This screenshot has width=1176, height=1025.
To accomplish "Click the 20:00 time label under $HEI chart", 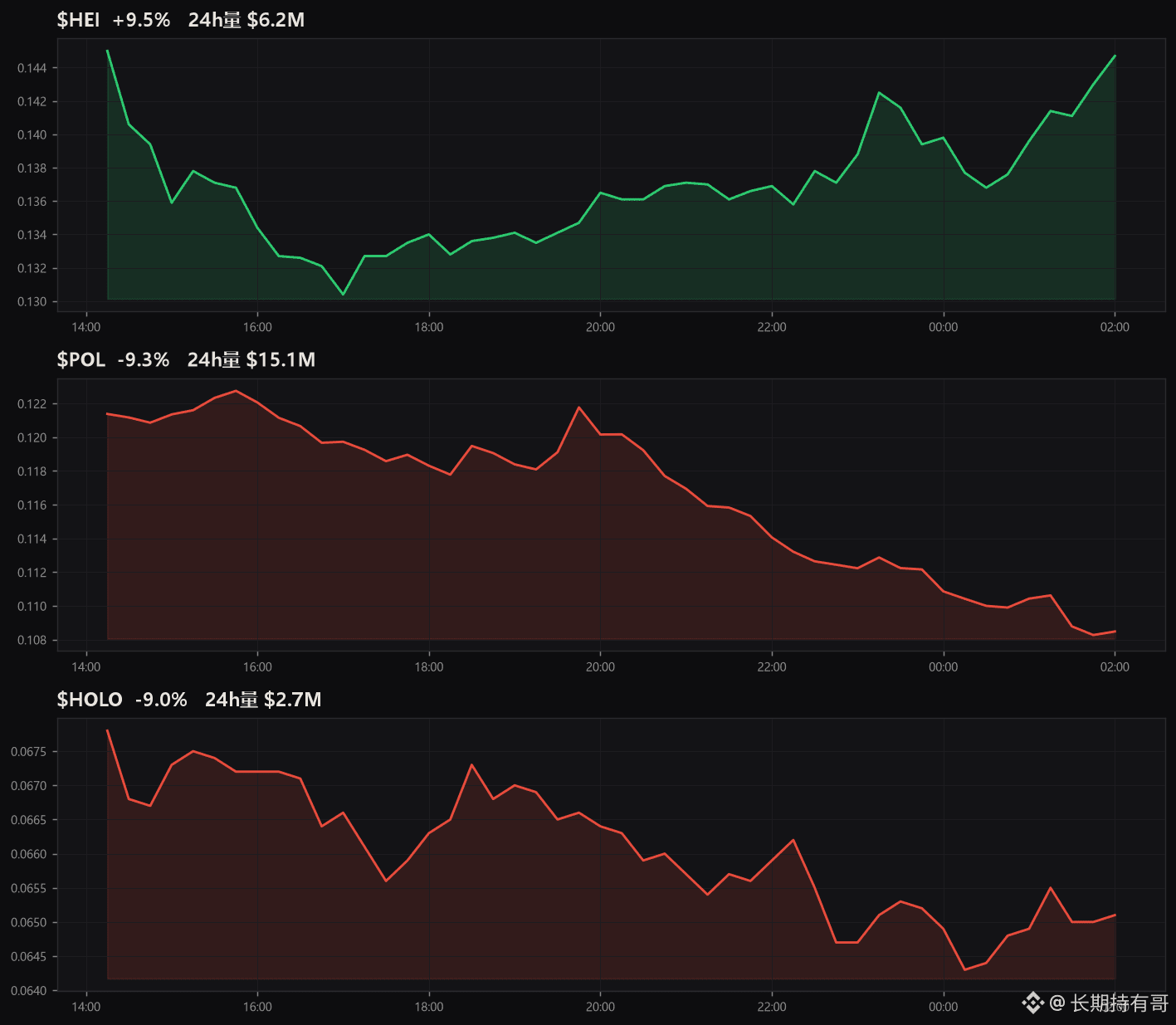I will click(x=600, y=327).
